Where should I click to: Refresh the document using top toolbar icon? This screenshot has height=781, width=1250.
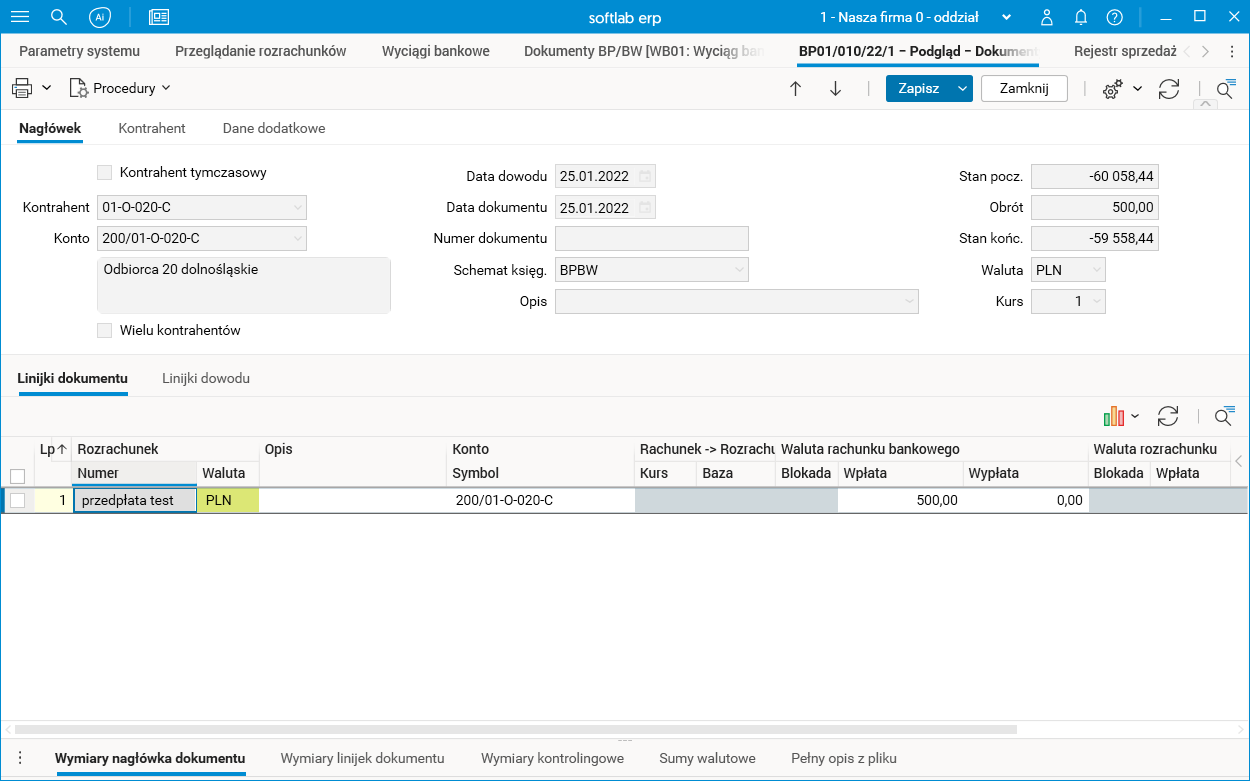(1168, 88)
